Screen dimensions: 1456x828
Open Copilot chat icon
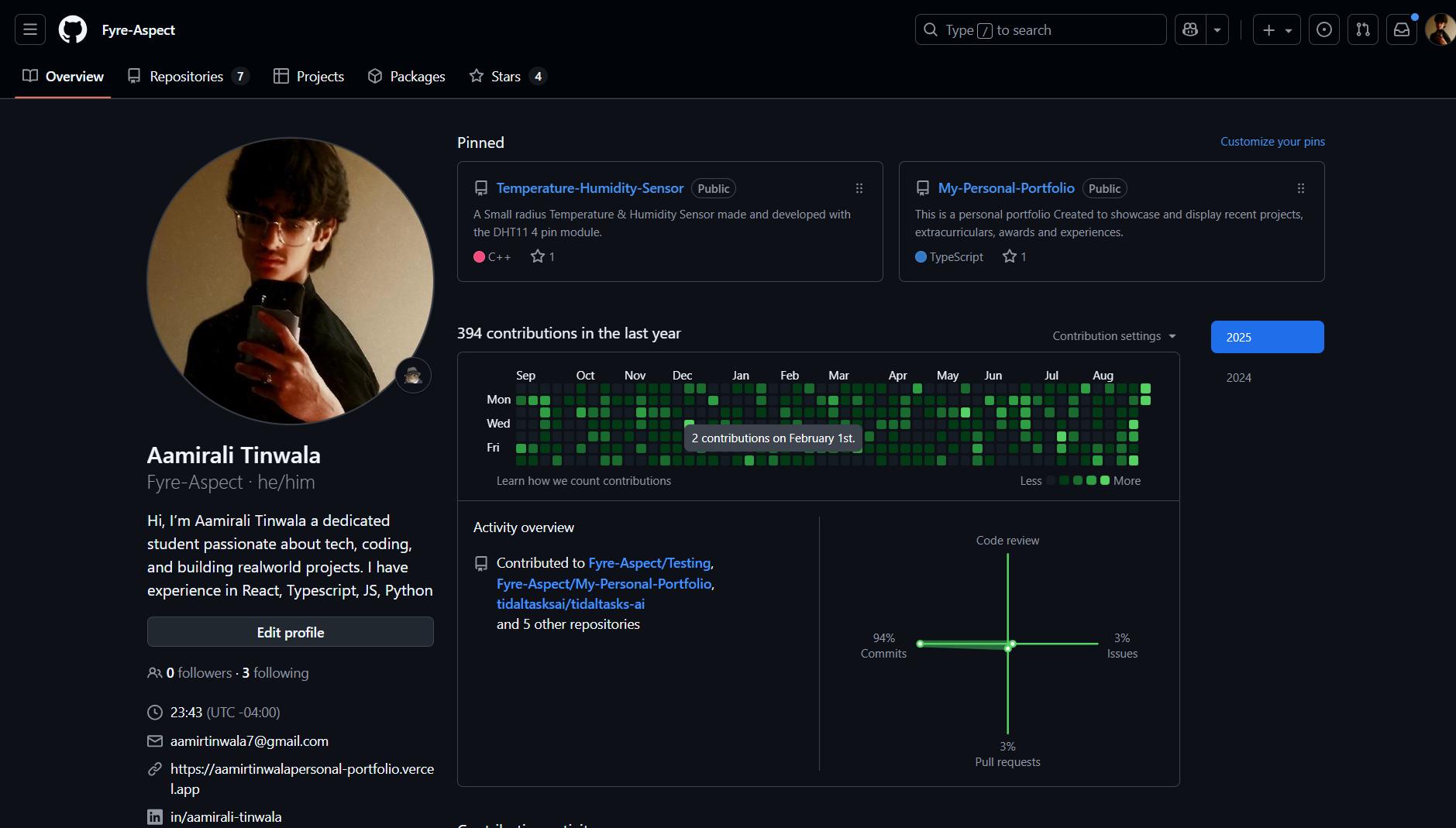point(1190,29)
